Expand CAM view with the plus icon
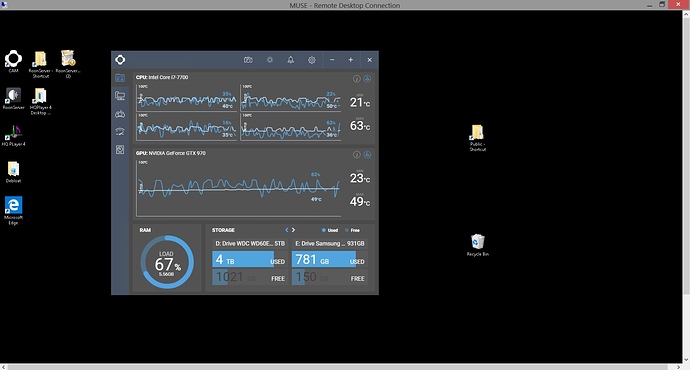 (x=351, y=60)
